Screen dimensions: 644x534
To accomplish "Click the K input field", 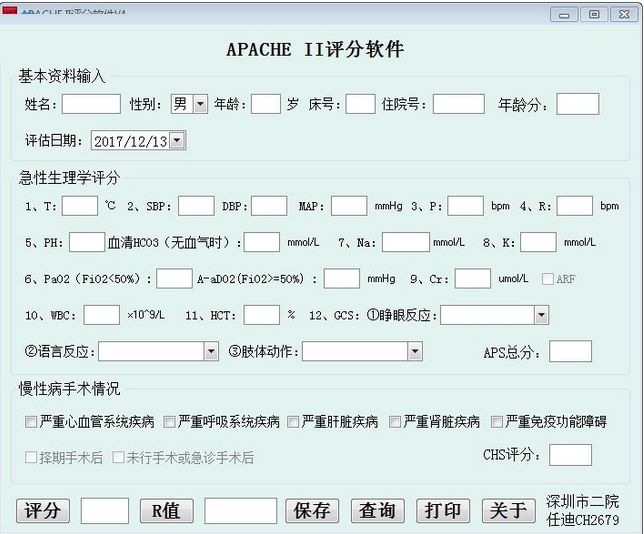I will coord(538,242).
